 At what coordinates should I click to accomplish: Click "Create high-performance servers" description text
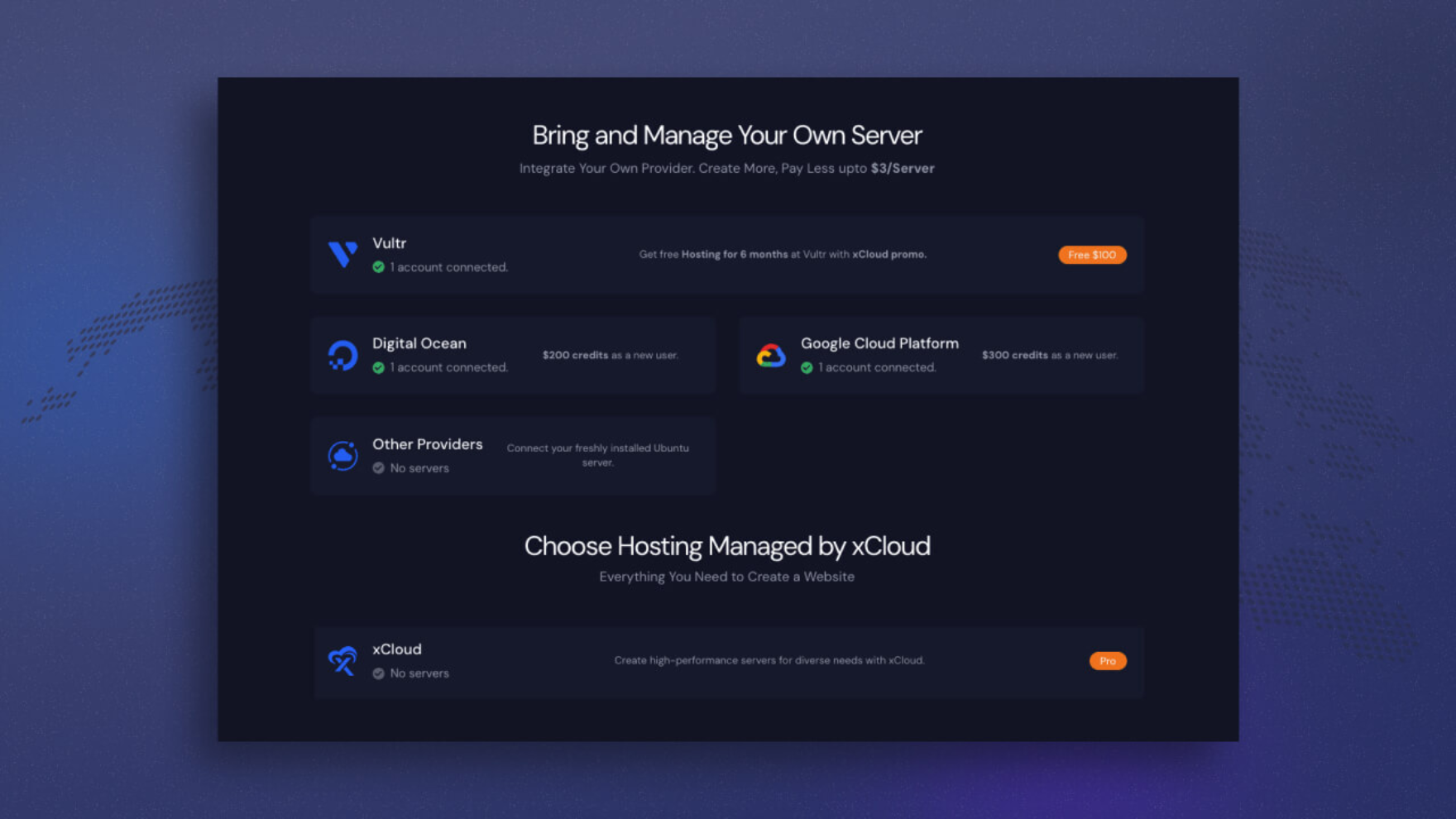[x=769, y=660]
